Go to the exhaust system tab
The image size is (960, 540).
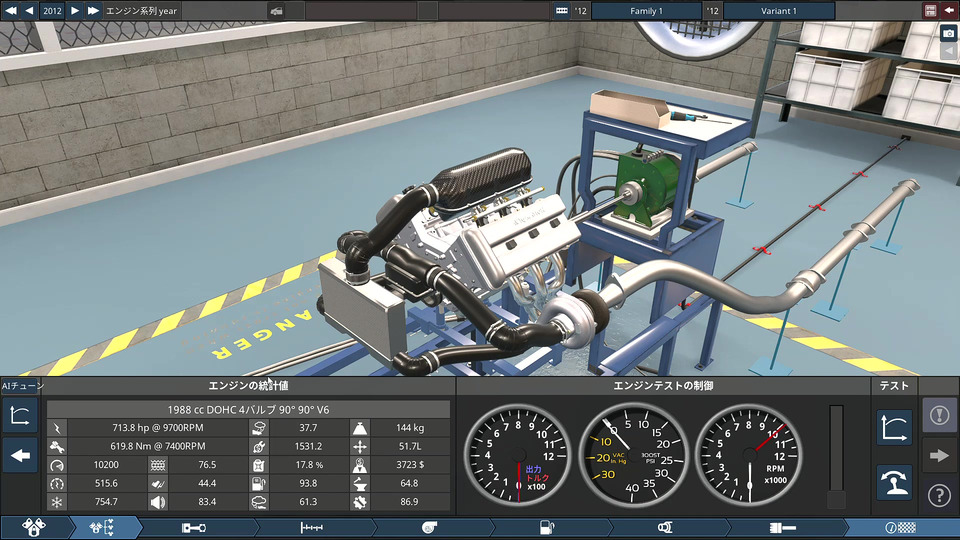[664, 527]
